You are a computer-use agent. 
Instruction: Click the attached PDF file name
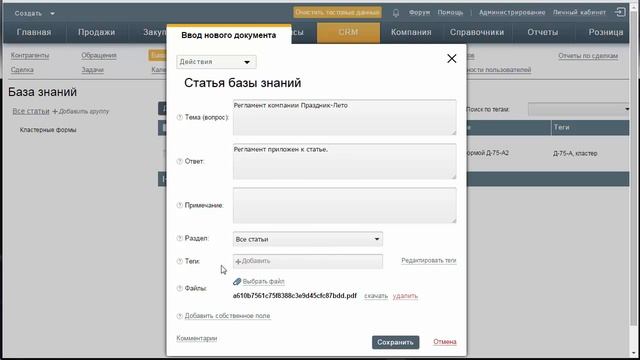pyautogui.click(x=295, y=296)
